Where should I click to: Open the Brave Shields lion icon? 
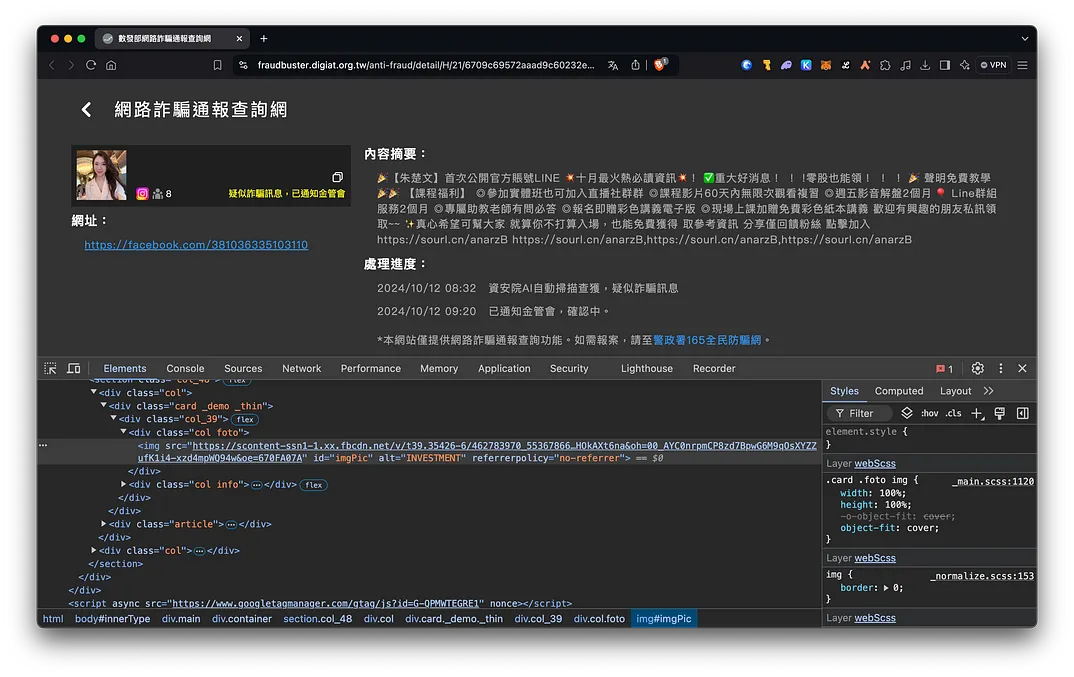coord(660,64)
